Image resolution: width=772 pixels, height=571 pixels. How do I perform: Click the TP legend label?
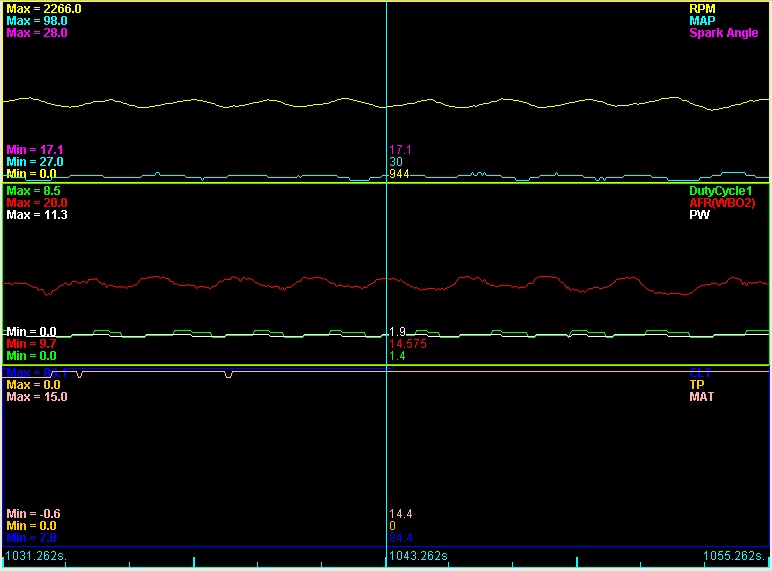(x=696, y=384)
